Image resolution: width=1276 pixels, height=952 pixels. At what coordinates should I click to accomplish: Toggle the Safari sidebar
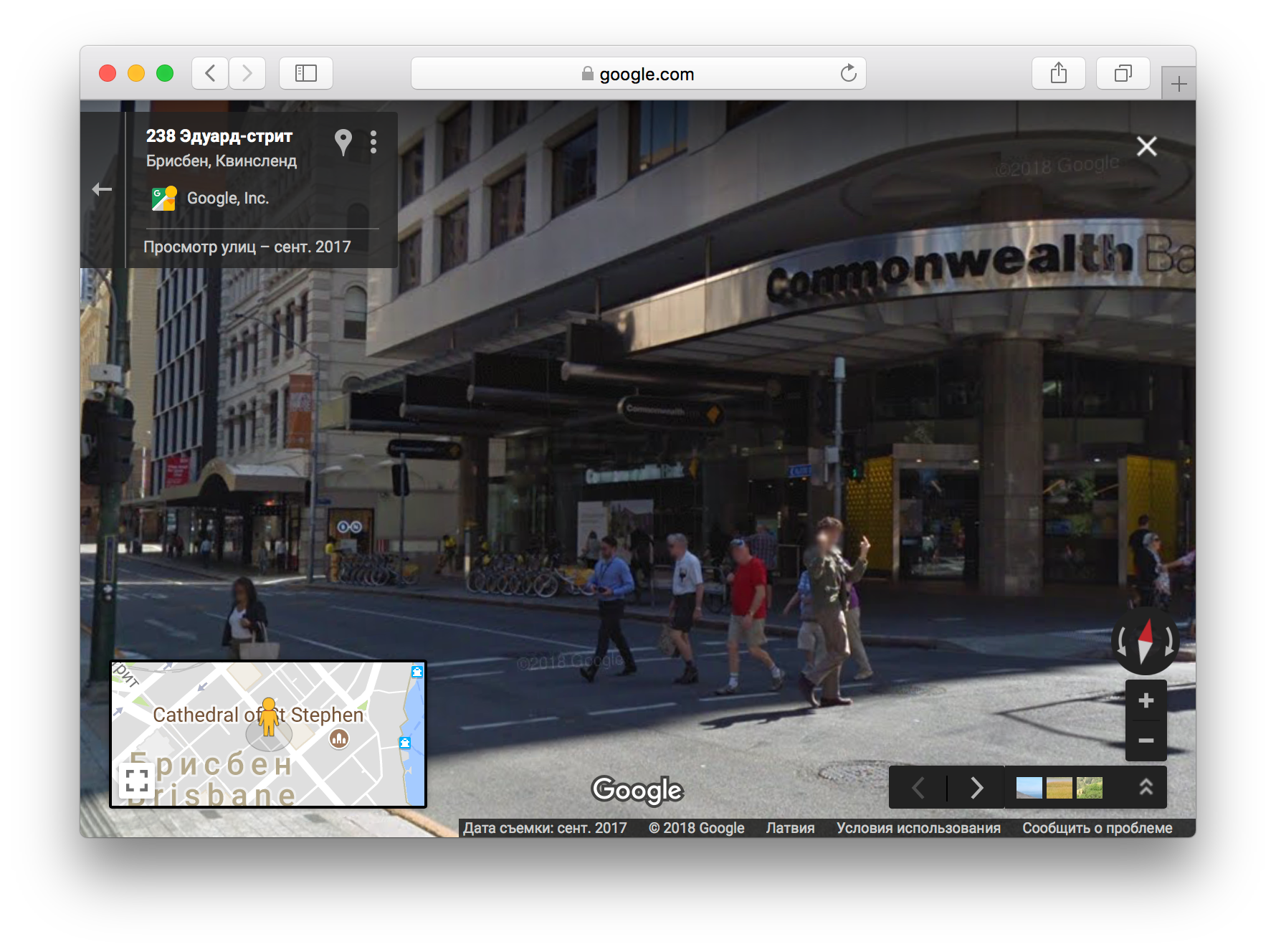[306, 73]
